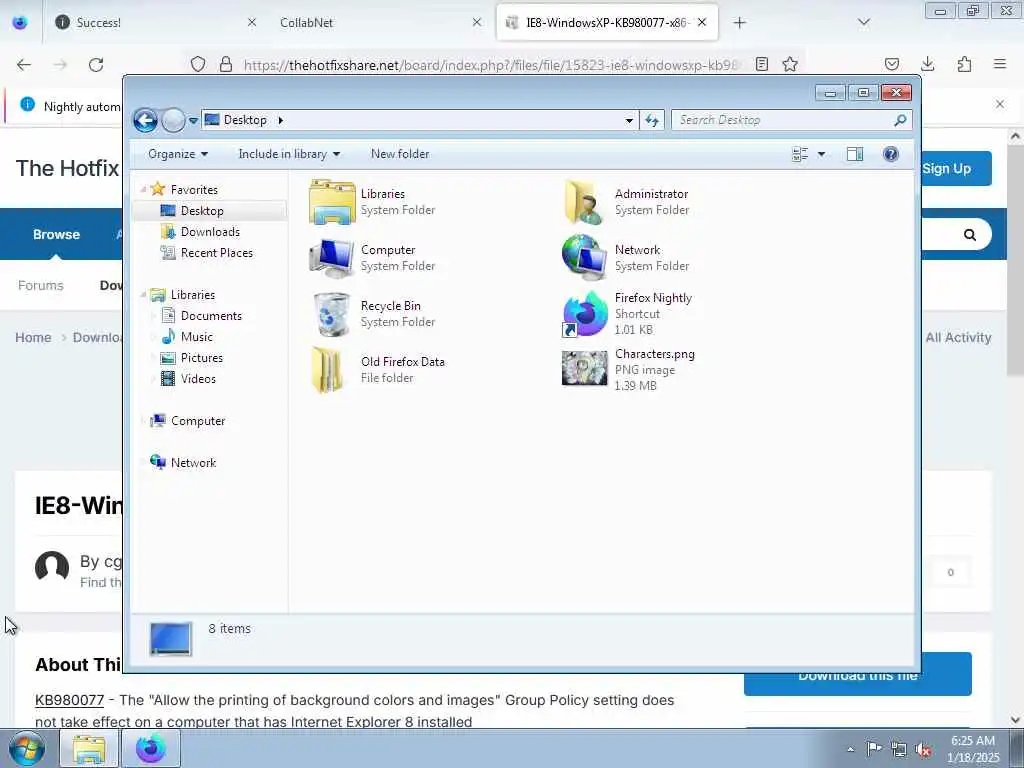The height and width of the screenshot is (768, 1024).
Task: Click Explorer forward navigation arrow
Action: click(x=173, y=120)
